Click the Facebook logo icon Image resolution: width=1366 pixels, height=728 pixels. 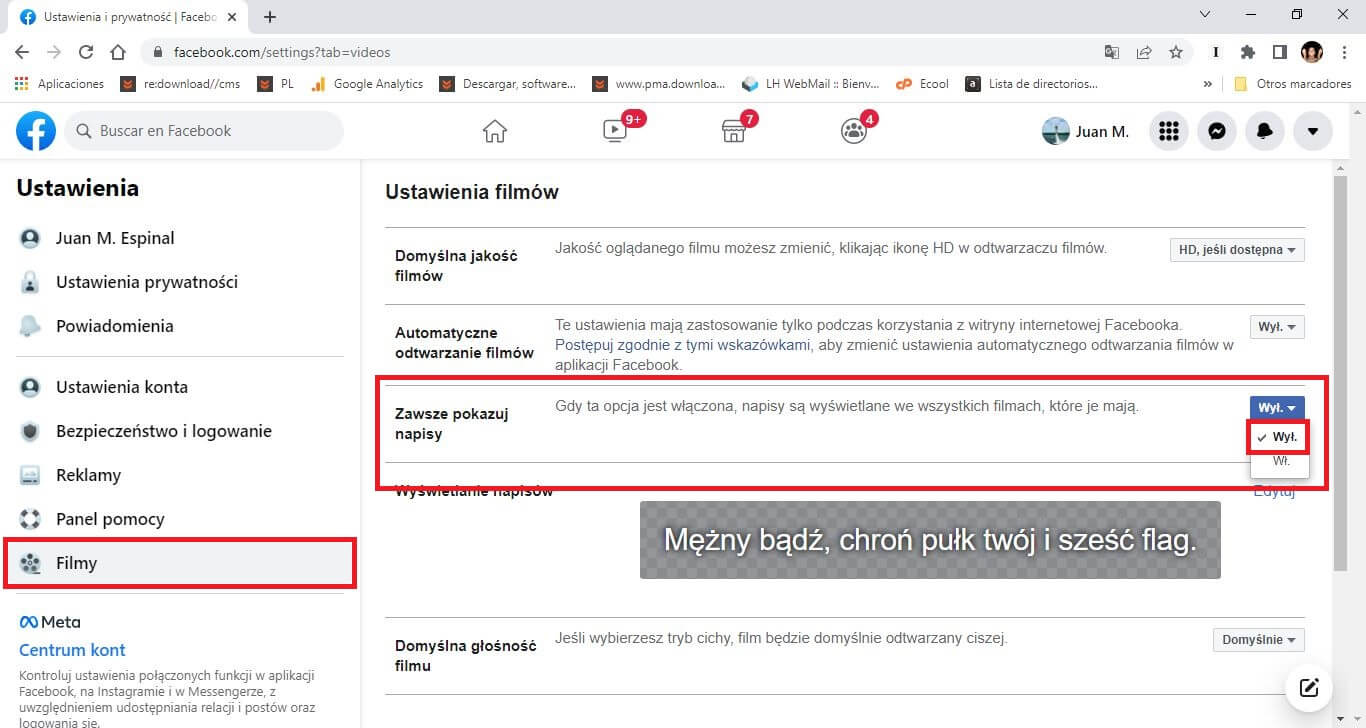pyautogui.click(x=36, y=131)
